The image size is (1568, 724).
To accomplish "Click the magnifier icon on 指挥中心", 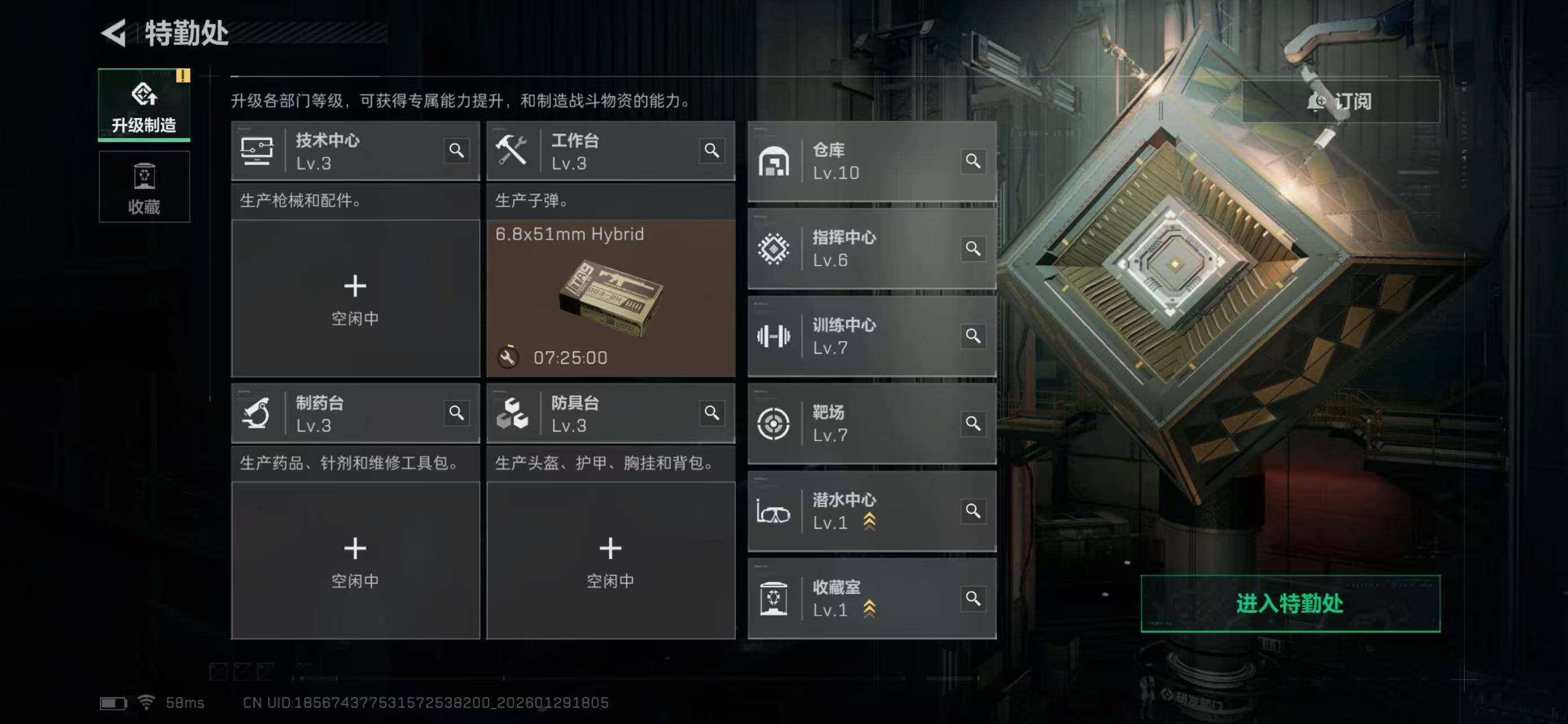I will click(x=973, y=248).
